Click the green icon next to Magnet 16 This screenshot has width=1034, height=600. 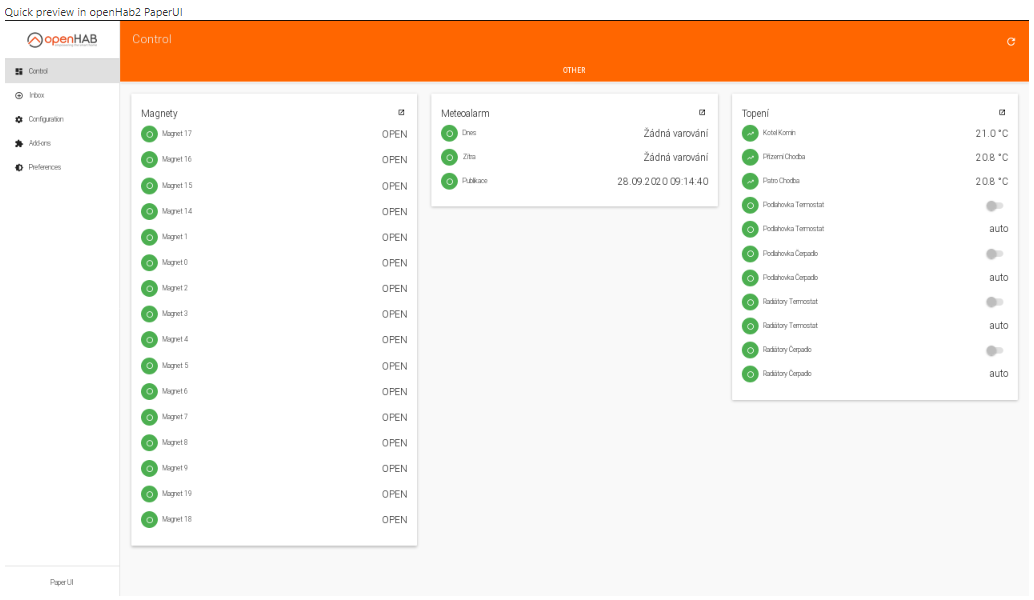(150, 160)
